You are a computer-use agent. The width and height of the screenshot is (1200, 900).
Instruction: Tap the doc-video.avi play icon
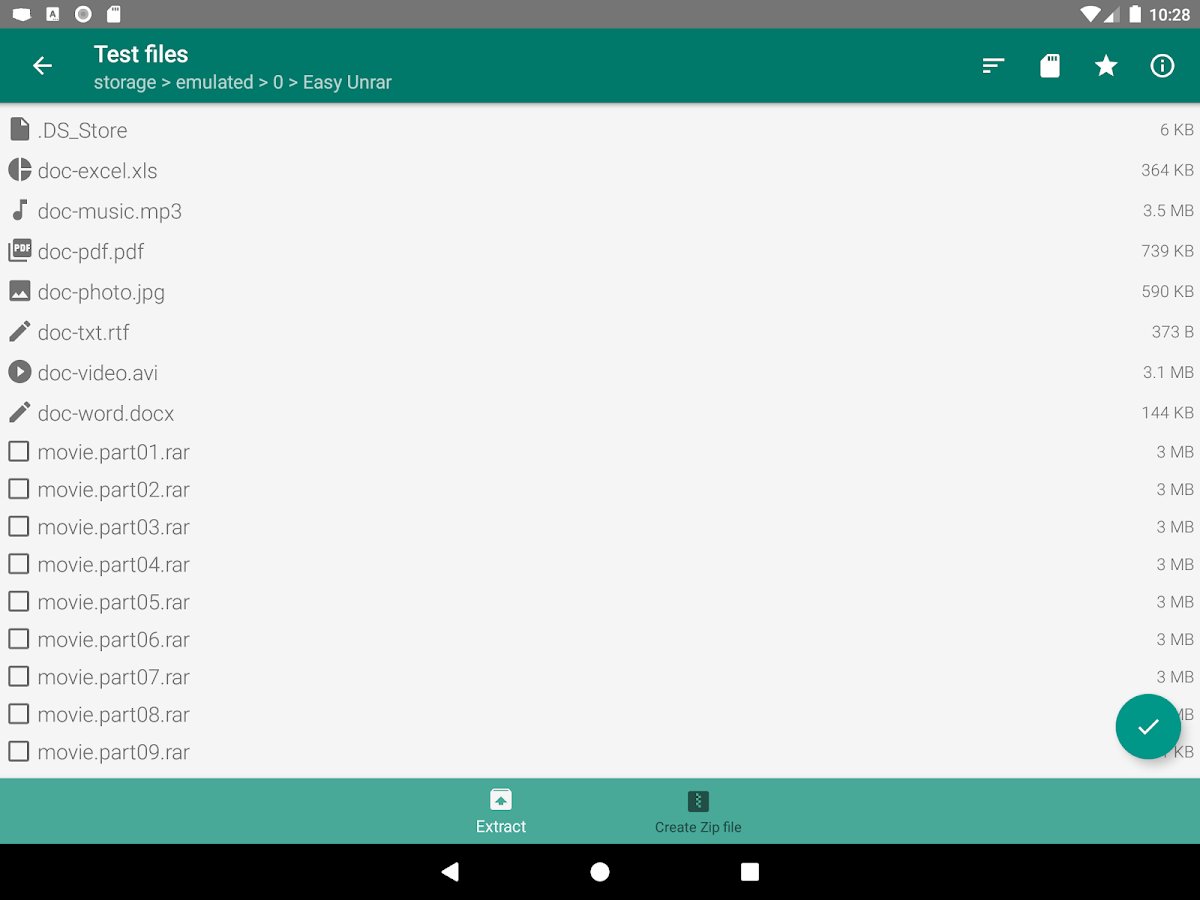(x=19, y=372)
